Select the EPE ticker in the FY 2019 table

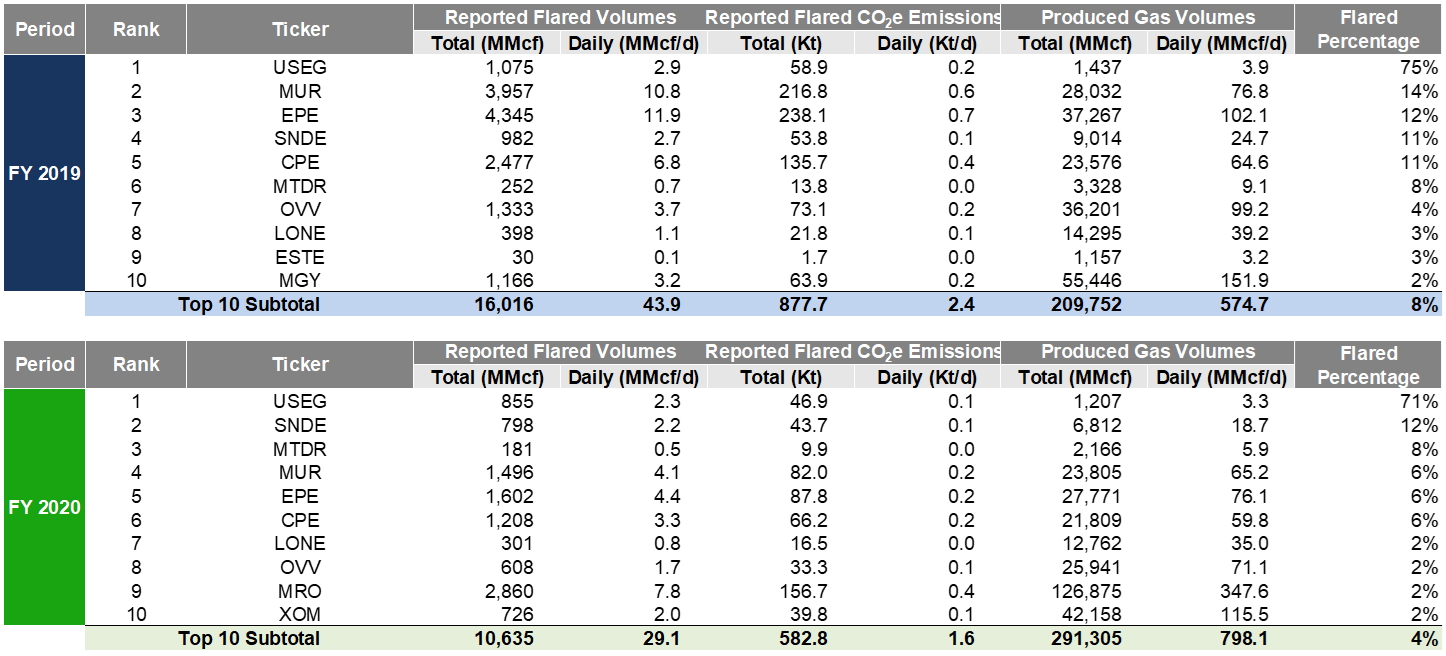click(x=301, y=115)
